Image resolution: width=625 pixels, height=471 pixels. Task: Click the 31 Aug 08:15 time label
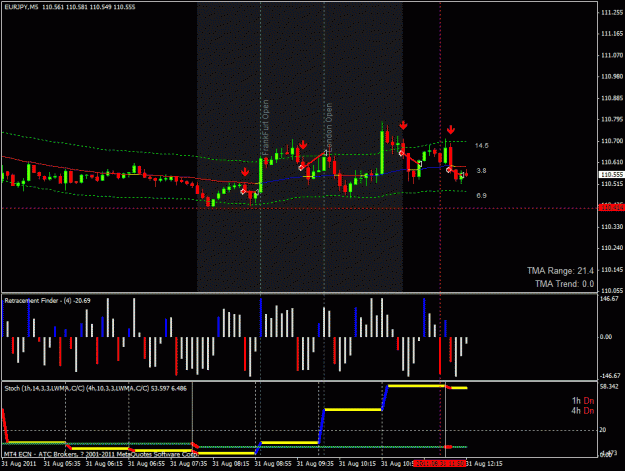click(231, 463)
